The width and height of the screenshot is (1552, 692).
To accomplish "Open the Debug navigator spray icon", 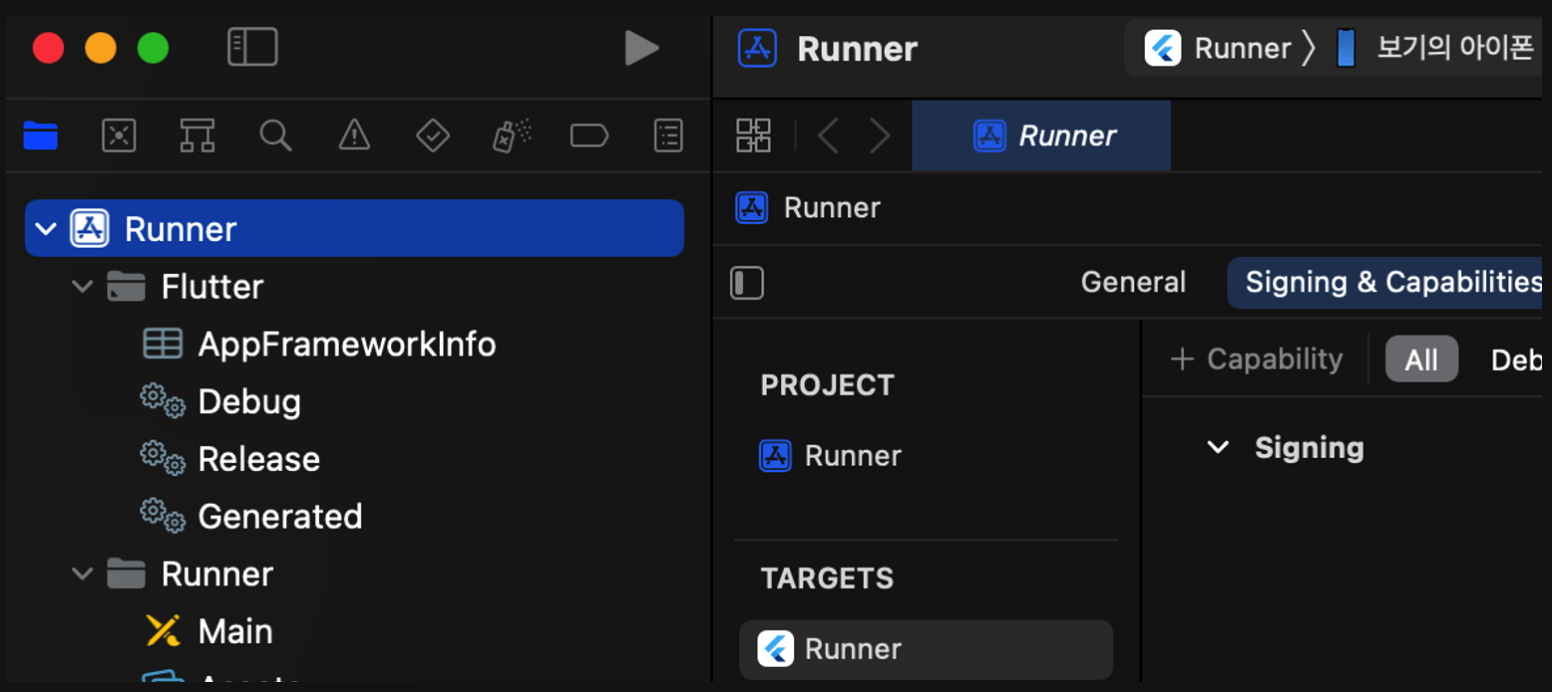I will (x=511, y=135).
